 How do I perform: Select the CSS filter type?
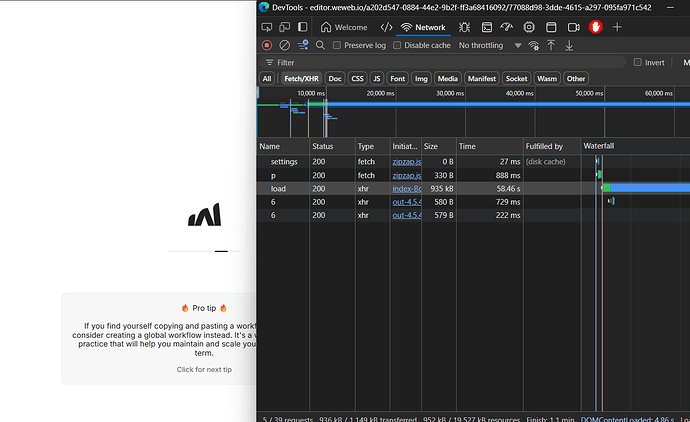(357, 79)
